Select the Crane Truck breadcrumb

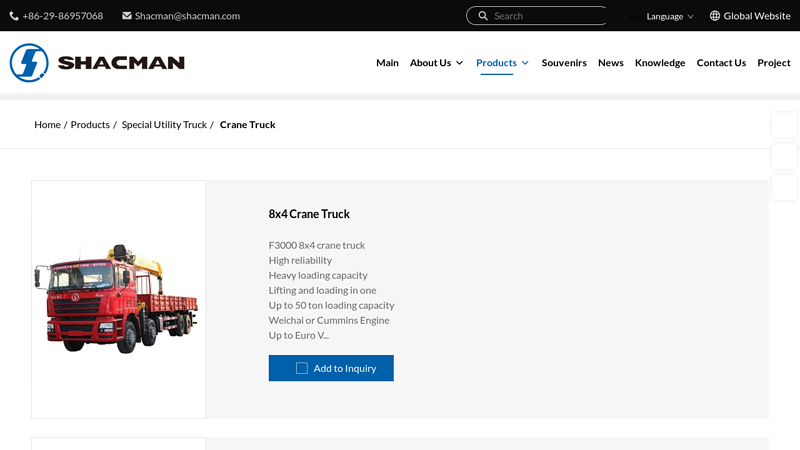coord(247,124)
